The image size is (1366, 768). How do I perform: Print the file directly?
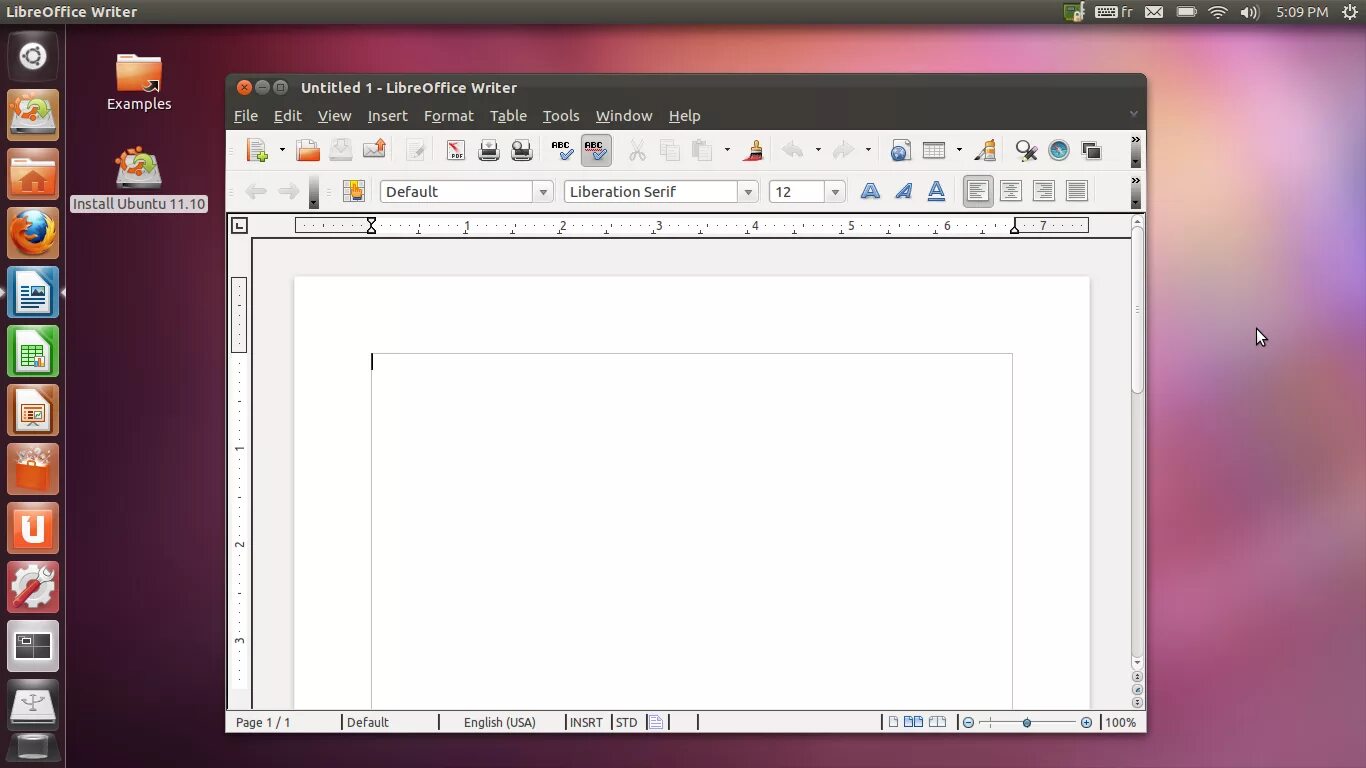pyautogui.click(x=489, y=150)
